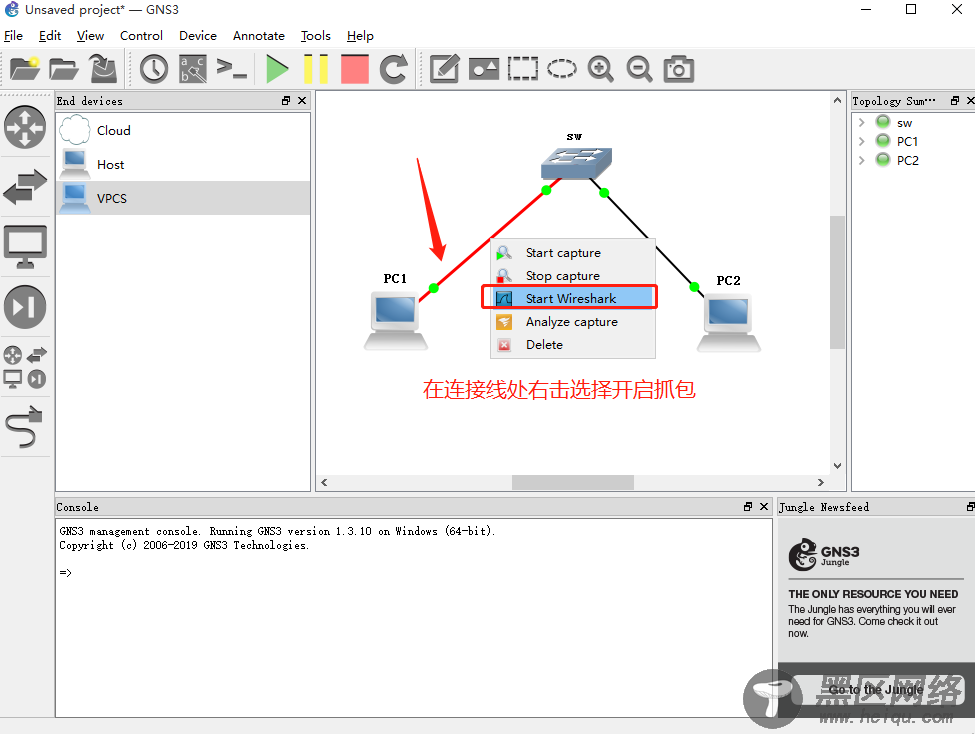
Task: Click the Add a link cable icon
Action: [x=24, y=427]
